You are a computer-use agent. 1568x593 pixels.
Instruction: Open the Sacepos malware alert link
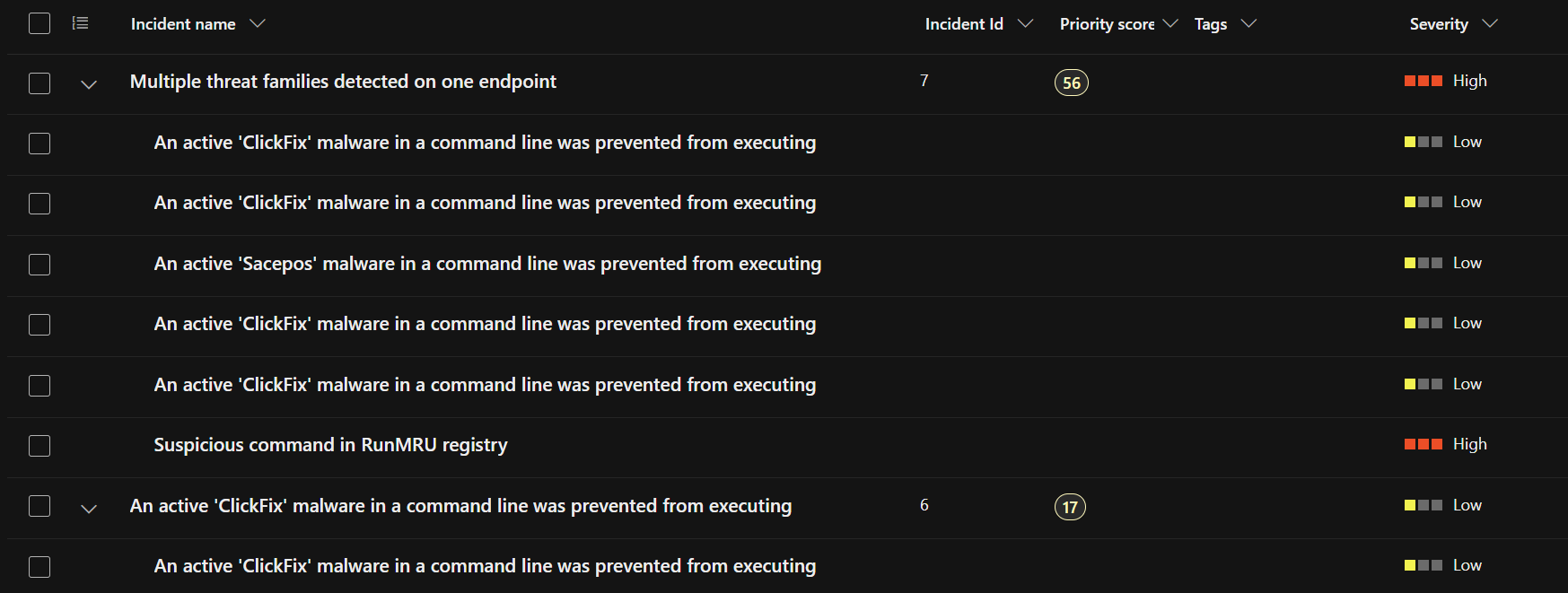pos(487,264)
